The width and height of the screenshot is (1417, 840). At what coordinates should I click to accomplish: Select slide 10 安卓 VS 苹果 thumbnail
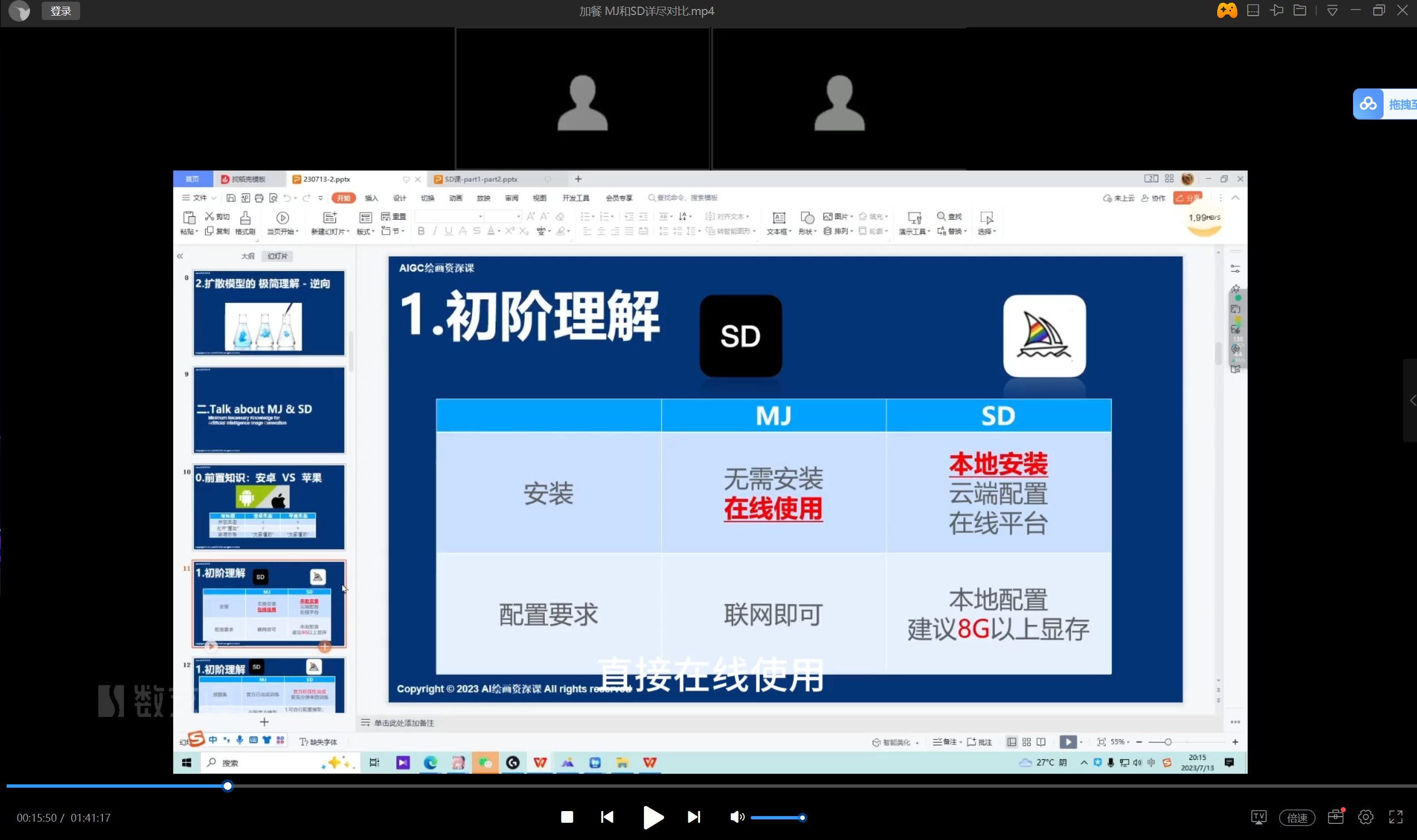pos(269,507)
